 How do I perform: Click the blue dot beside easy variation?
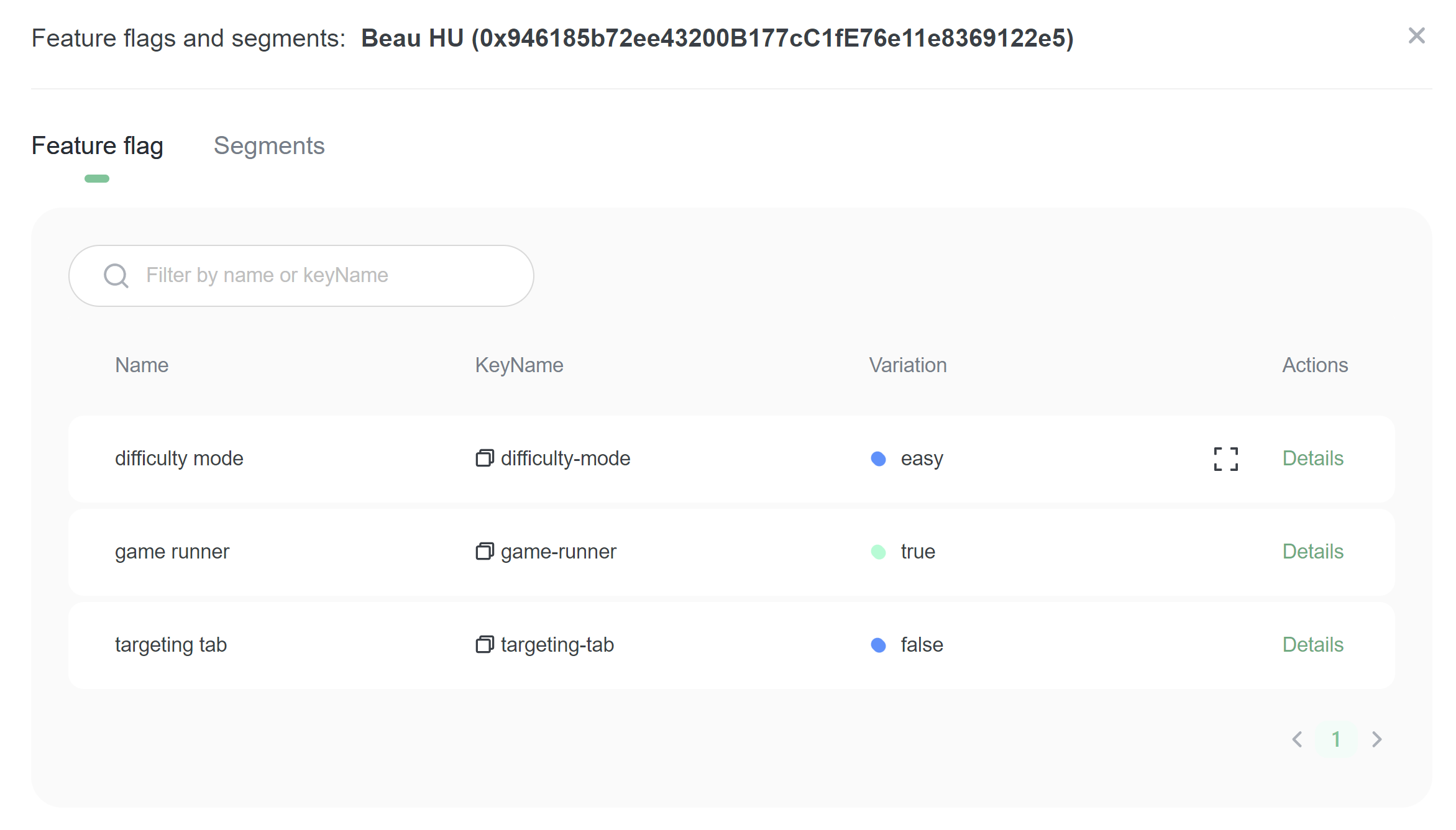878,459
